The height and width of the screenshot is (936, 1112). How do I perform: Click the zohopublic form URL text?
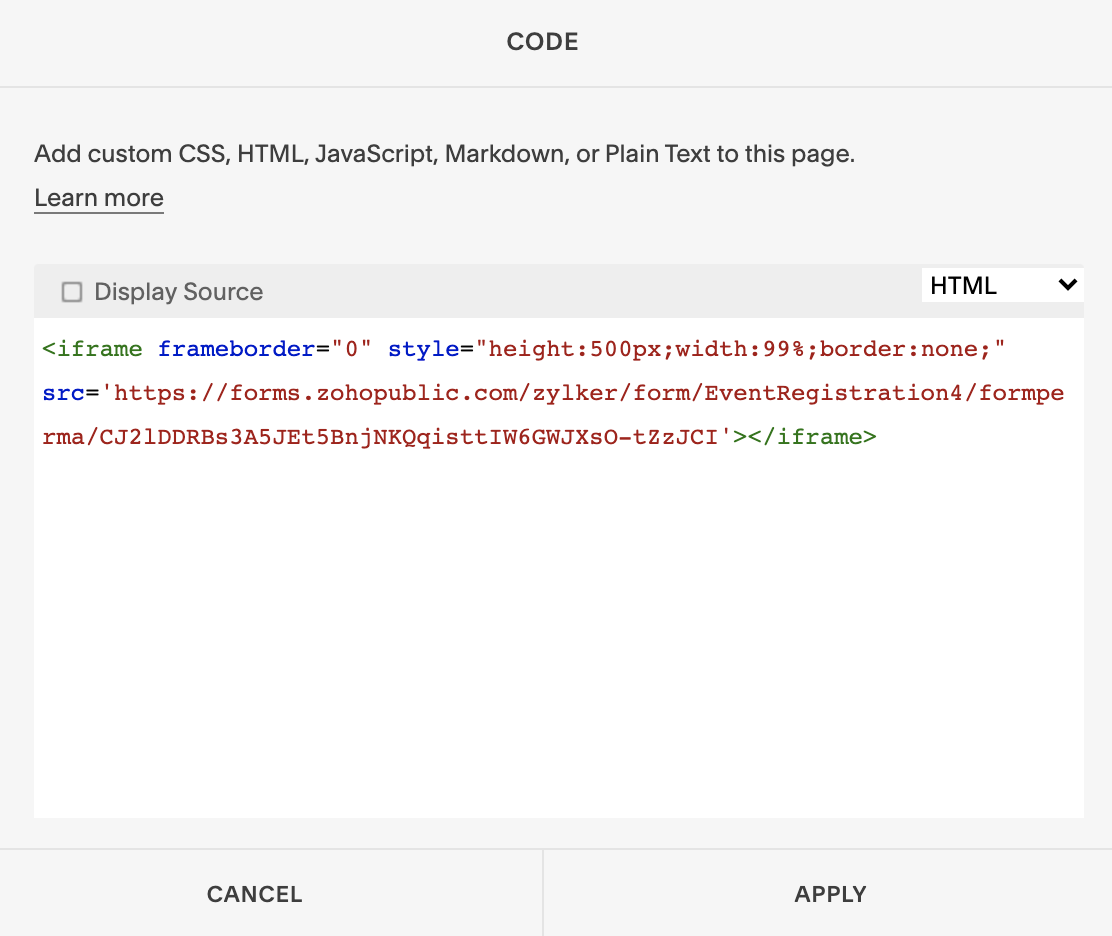[x=552, y=415]
